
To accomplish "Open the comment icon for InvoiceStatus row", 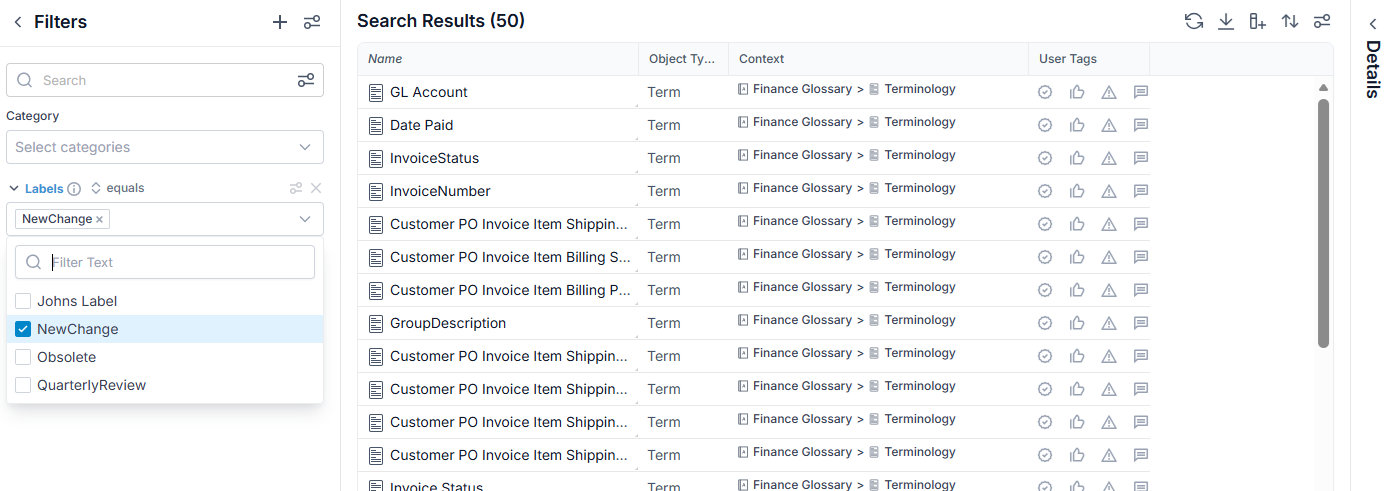I will 1141,158.
